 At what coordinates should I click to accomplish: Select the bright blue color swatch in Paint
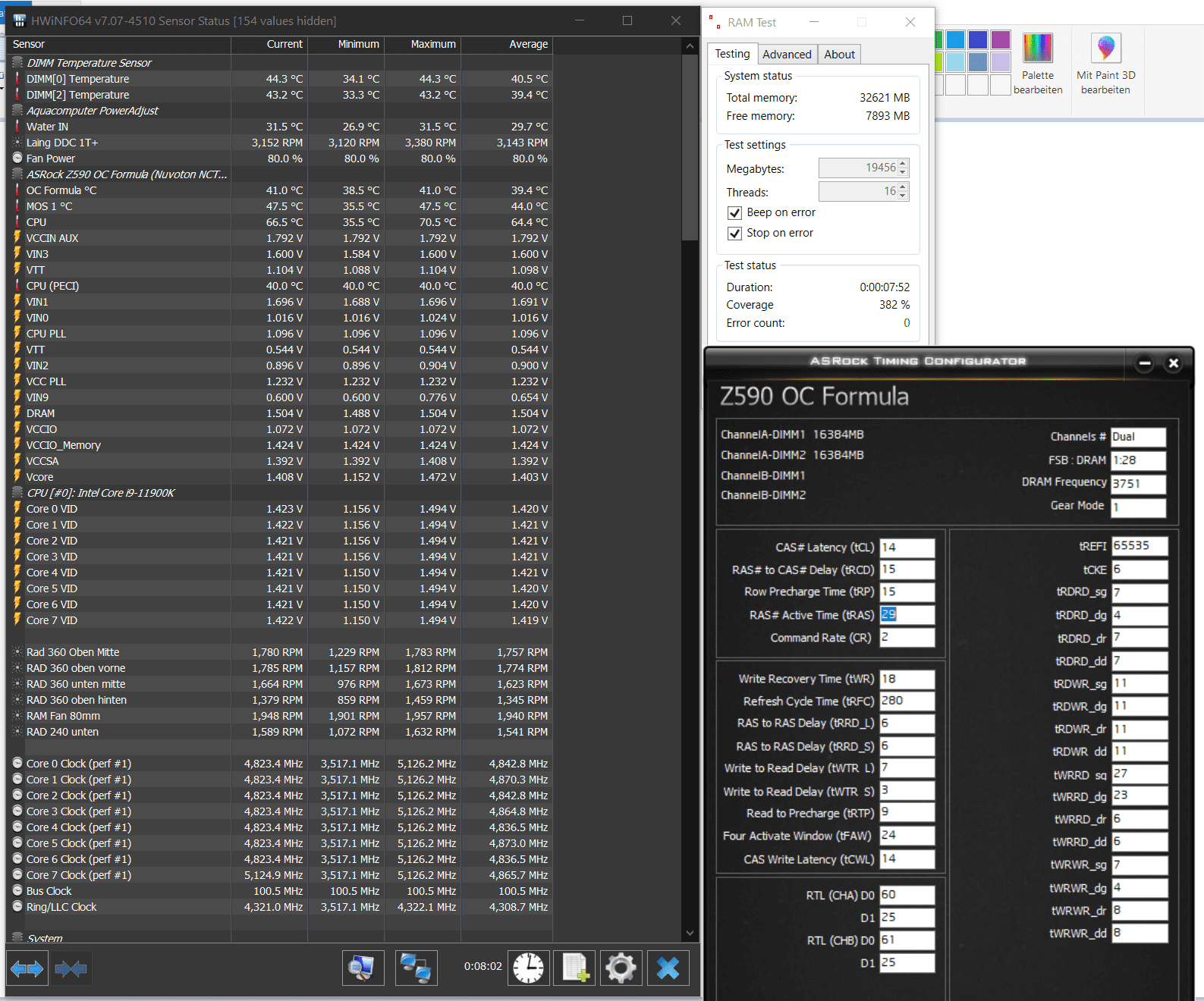tap(956, 39)
